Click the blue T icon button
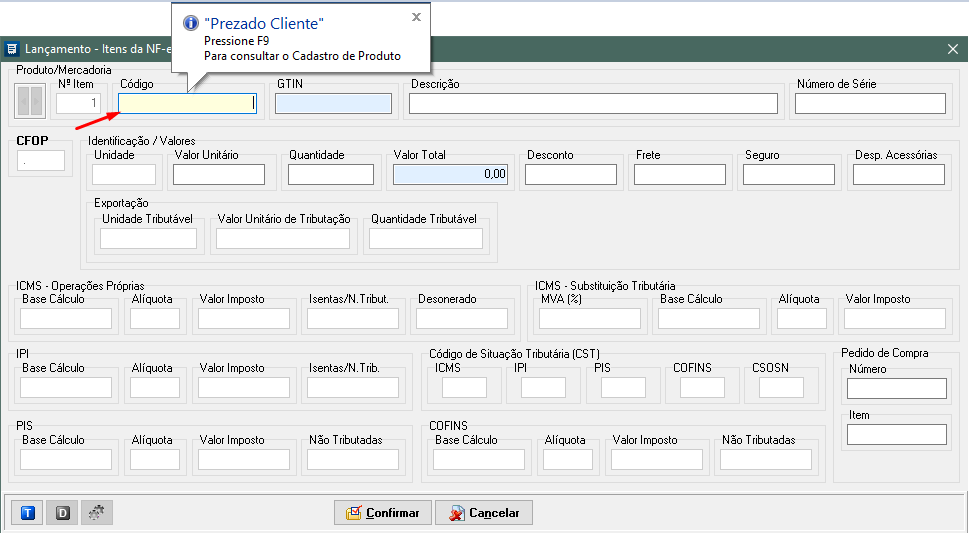Viewport: 969px width, 534px height. point(28,513)
